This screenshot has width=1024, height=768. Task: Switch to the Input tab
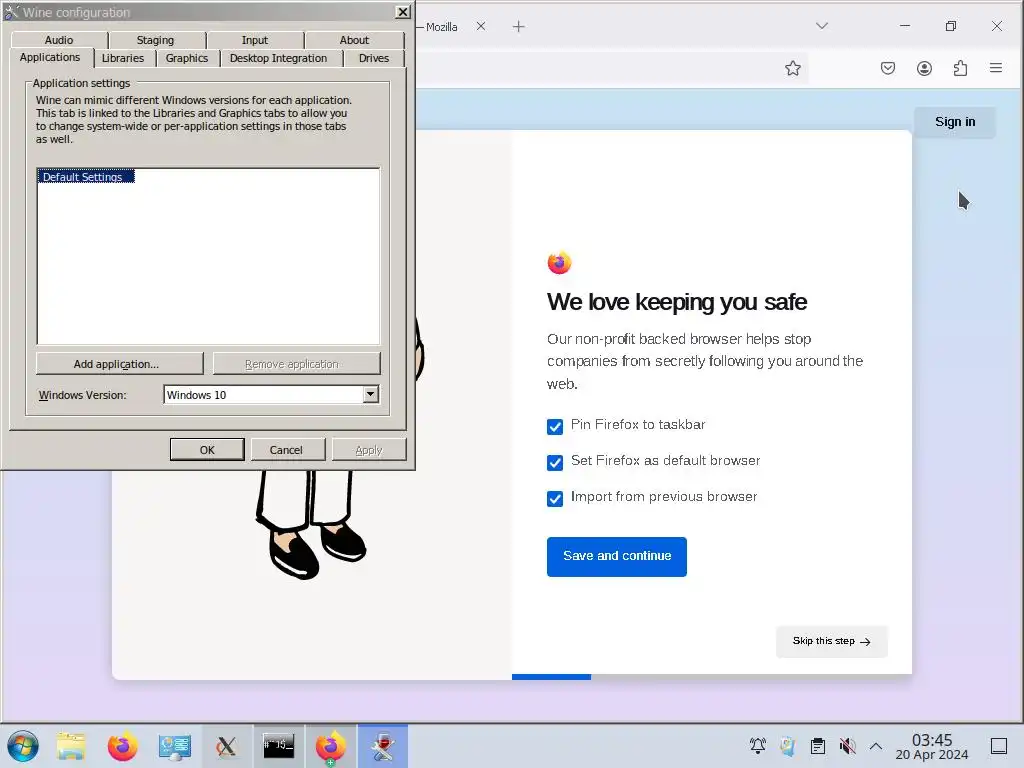point(255,40)
